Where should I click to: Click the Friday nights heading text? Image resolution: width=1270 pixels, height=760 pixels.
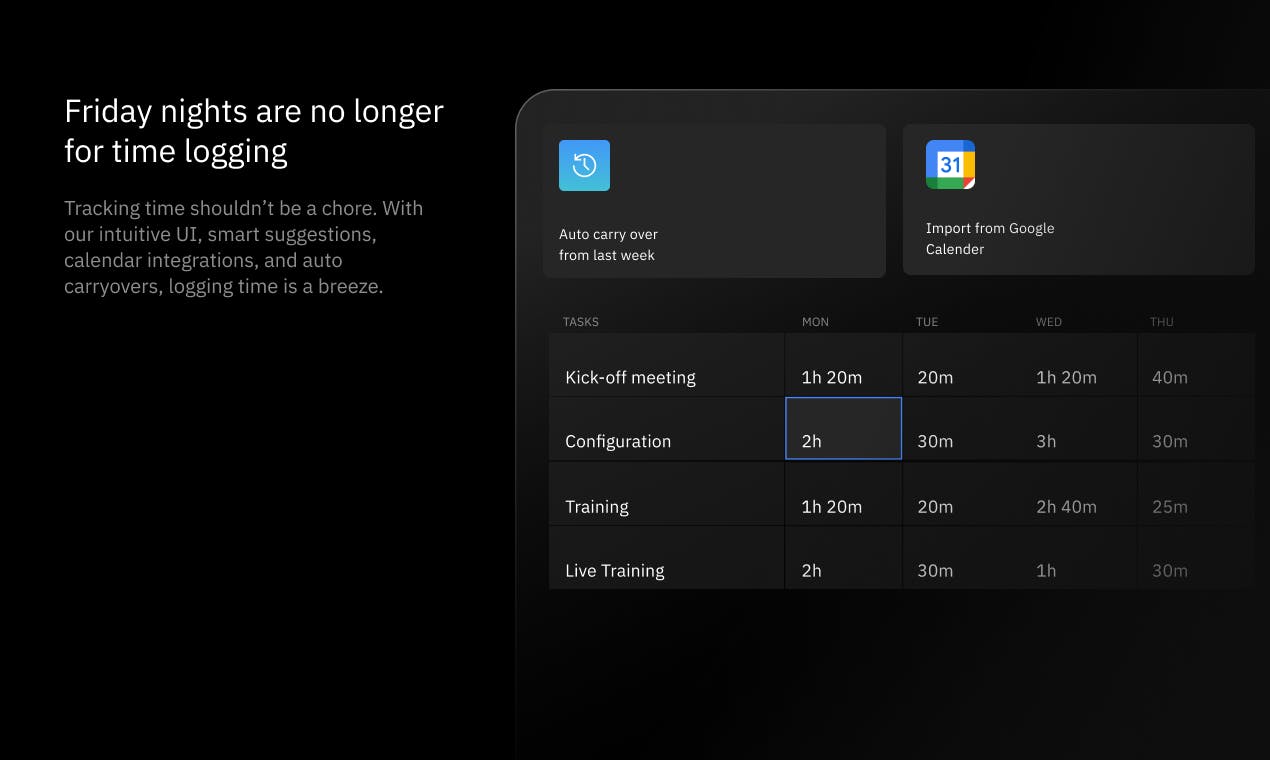(254, 131)
